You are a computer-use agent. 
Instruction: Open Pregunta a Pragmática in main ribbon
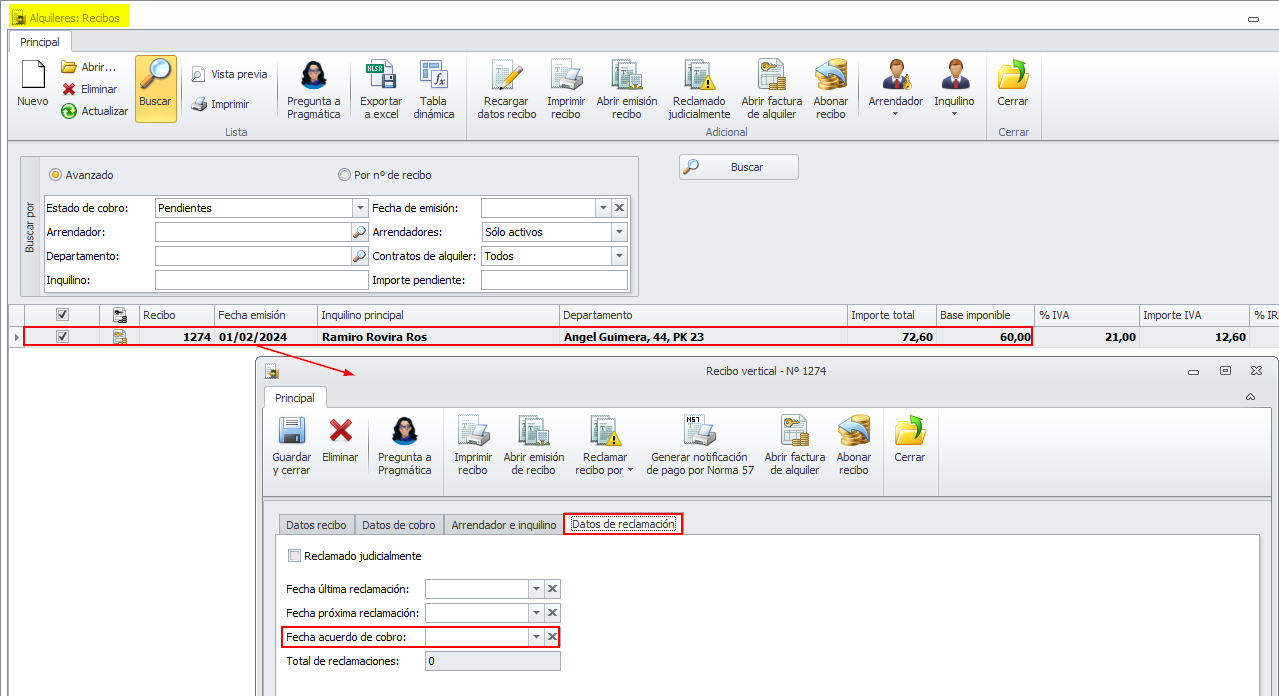[314, 89]
